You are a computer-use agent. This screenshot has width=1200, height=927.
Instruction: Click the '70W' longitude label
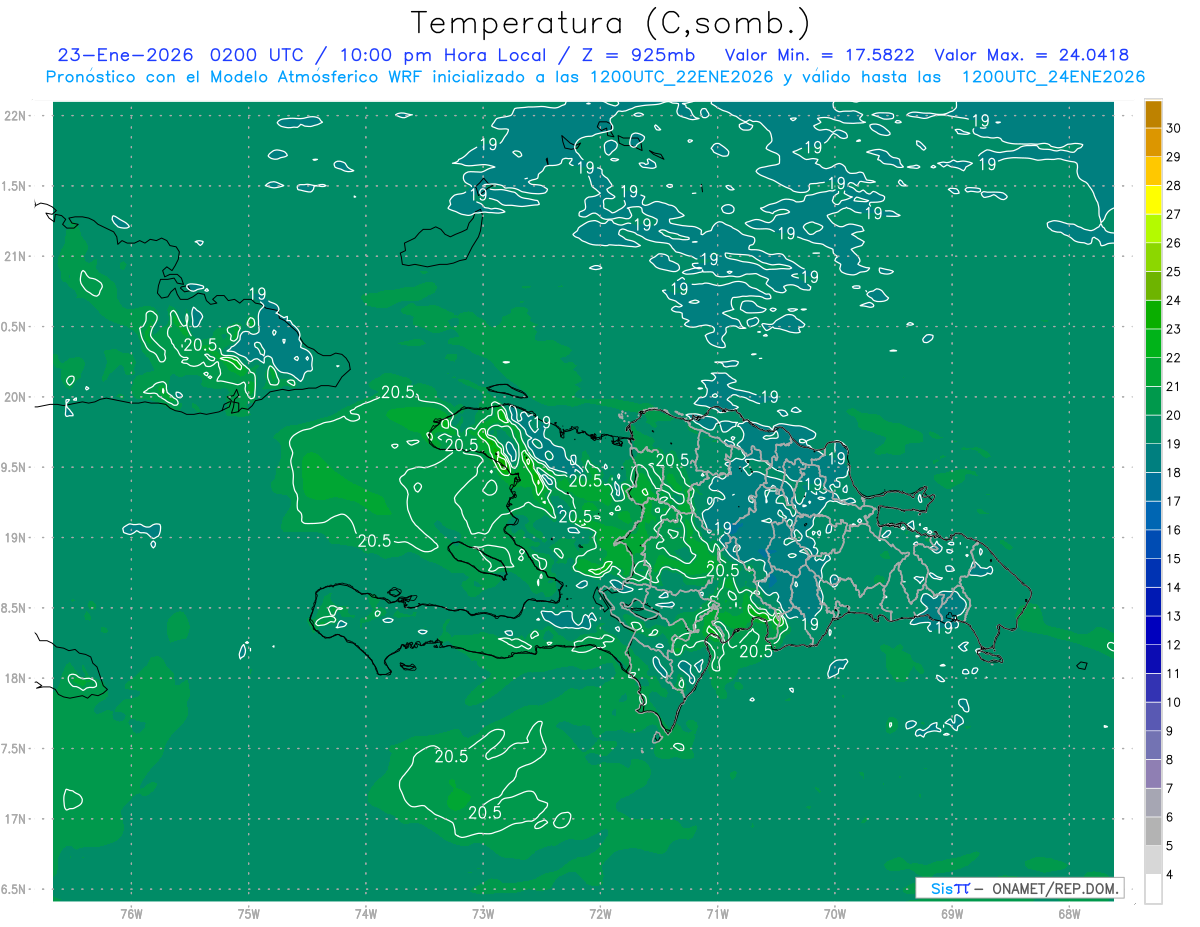[x=835, y=914]
